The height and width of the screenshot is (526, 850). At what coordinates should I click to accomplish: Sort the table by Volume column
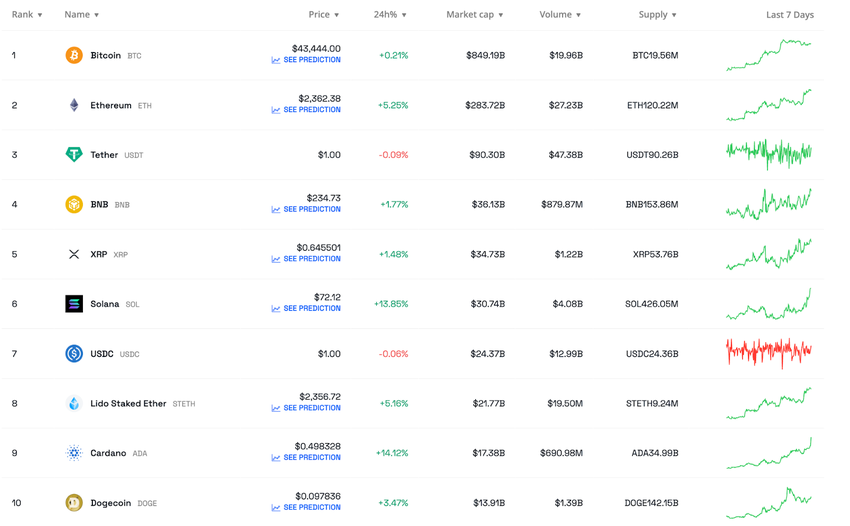pos(560,15)
